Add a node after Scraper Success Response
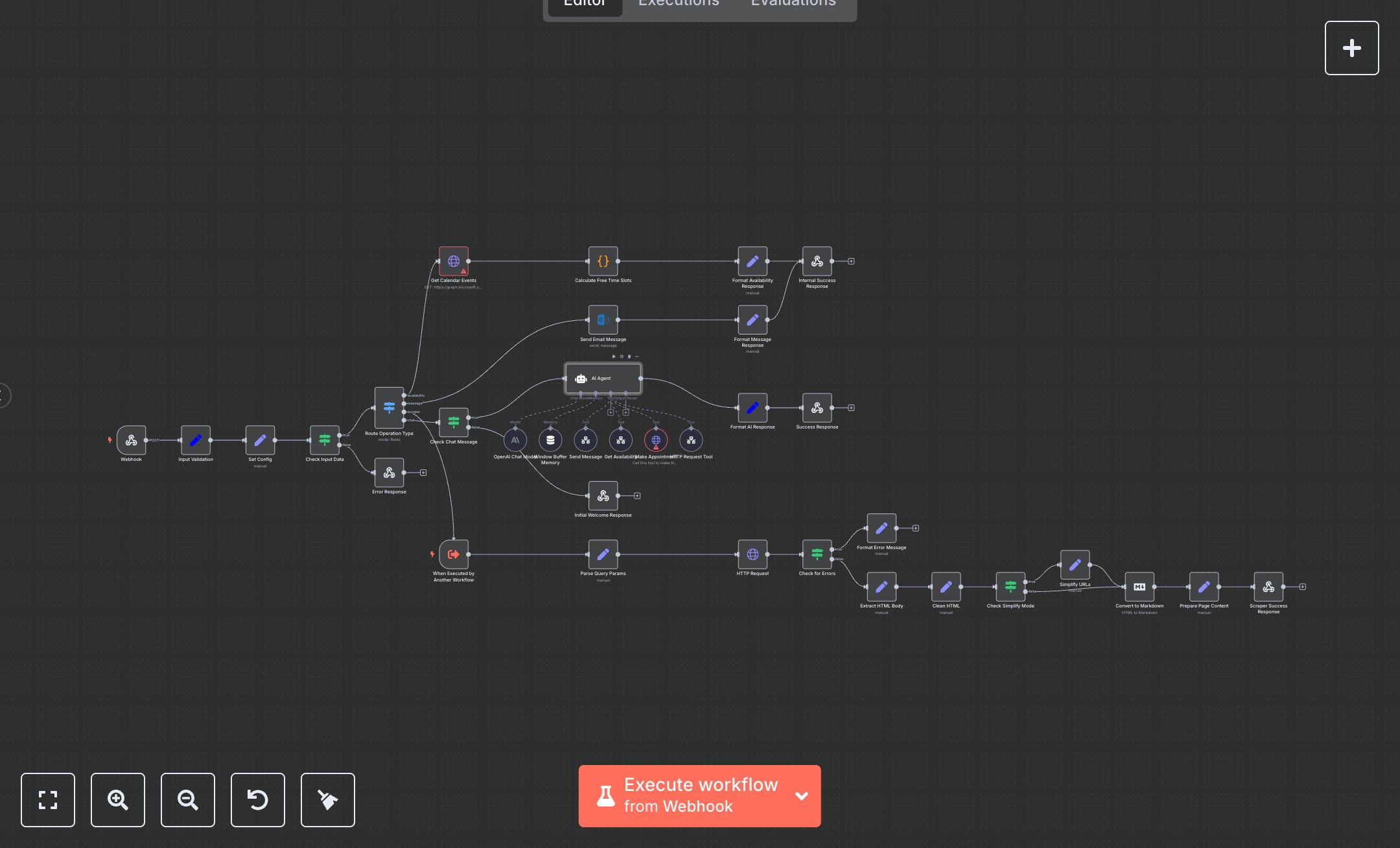 [x=1303, y=587]
